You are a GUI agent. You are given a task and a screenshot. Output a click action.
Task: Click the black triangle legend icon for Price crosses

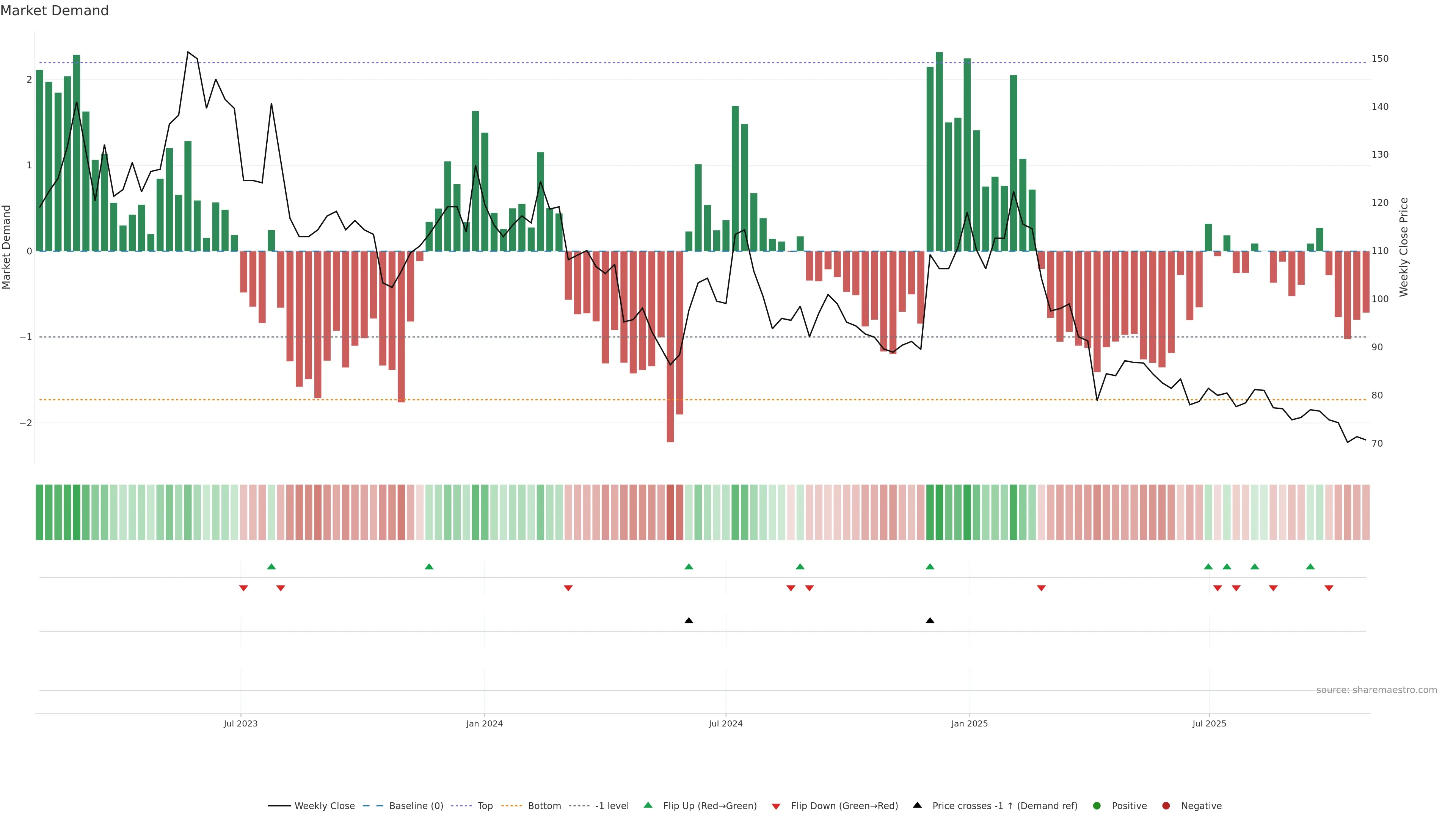tap(917, 805)
